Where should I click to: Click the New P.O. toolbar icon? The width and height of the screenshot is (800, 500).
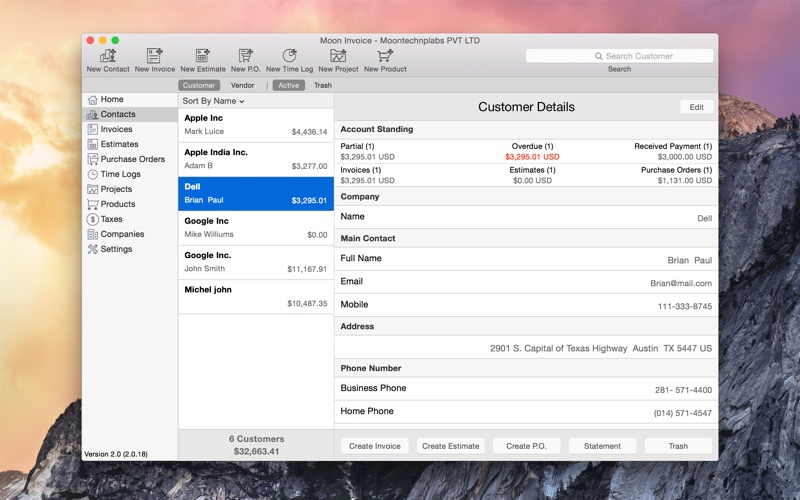(245, 56)
